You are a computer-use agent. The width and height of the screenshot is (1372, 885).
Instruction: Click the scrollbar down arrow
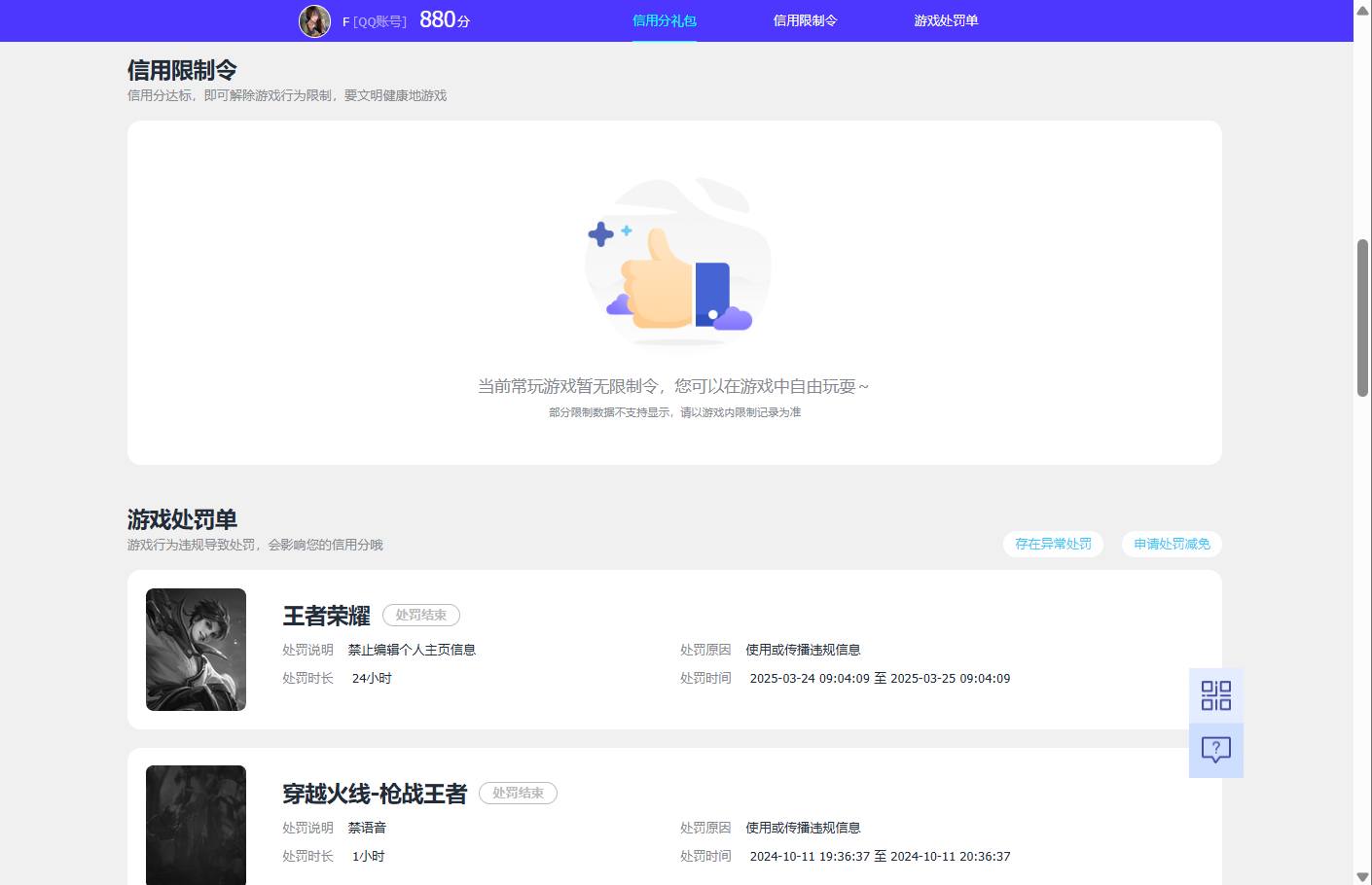click(1363, 874)
